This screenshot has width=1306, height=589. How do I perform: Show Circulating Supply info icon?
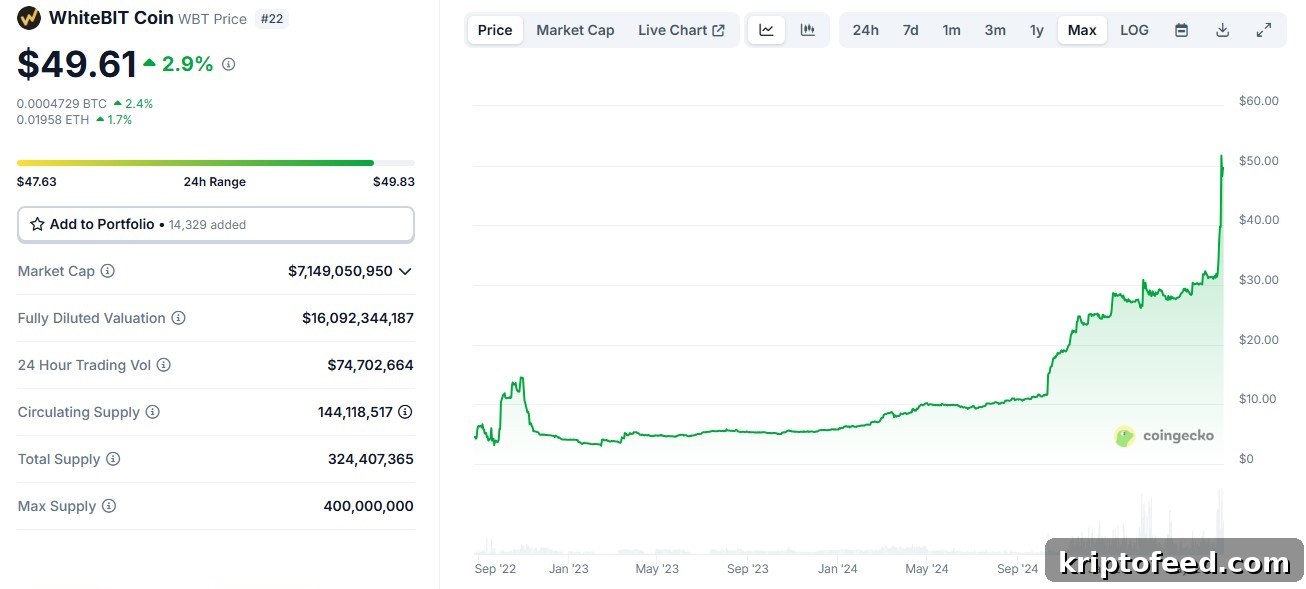coord(152,412)
